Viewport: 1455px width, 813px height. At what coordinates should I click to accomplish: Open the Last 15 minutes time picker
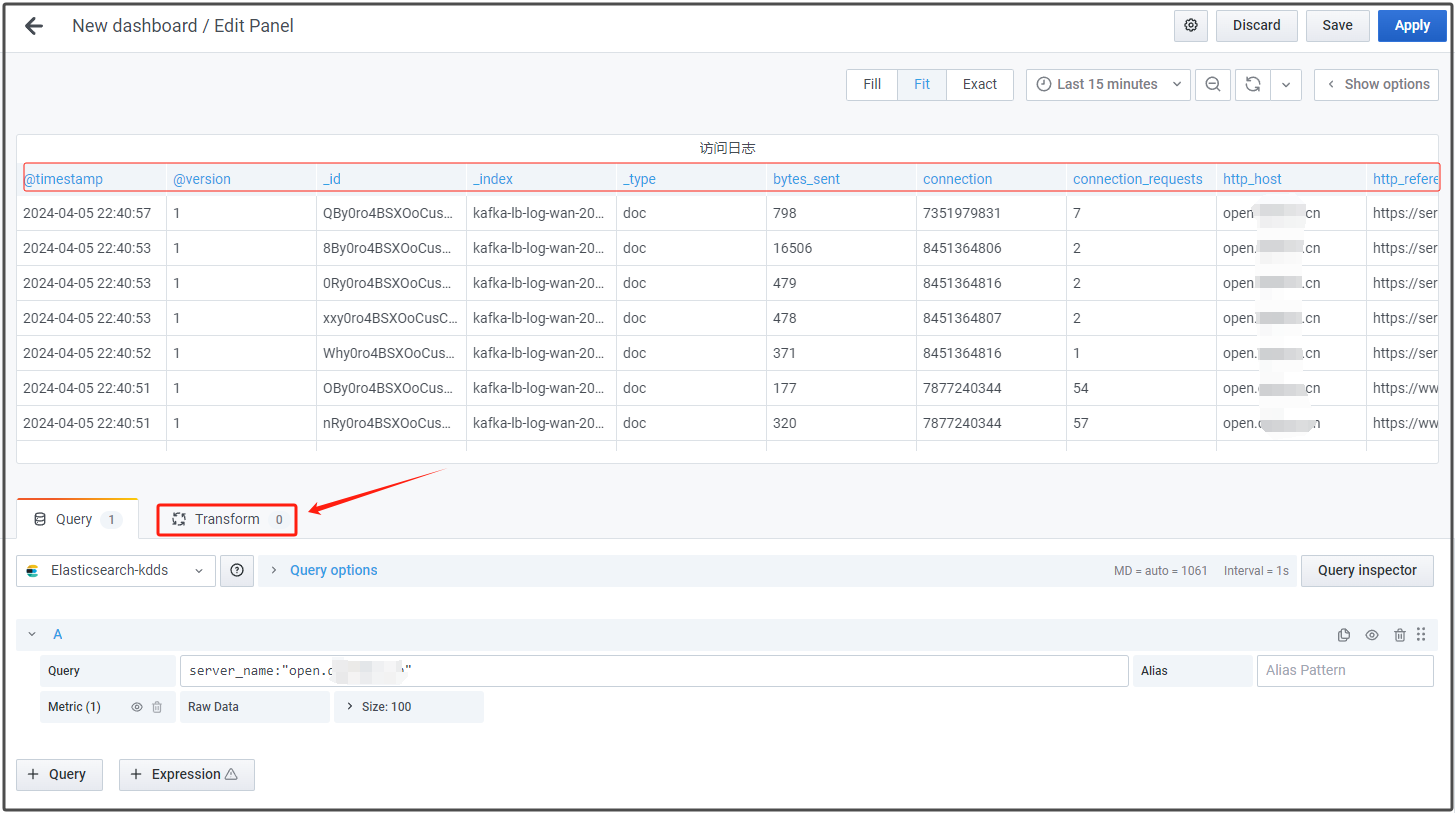(1107, 85)
